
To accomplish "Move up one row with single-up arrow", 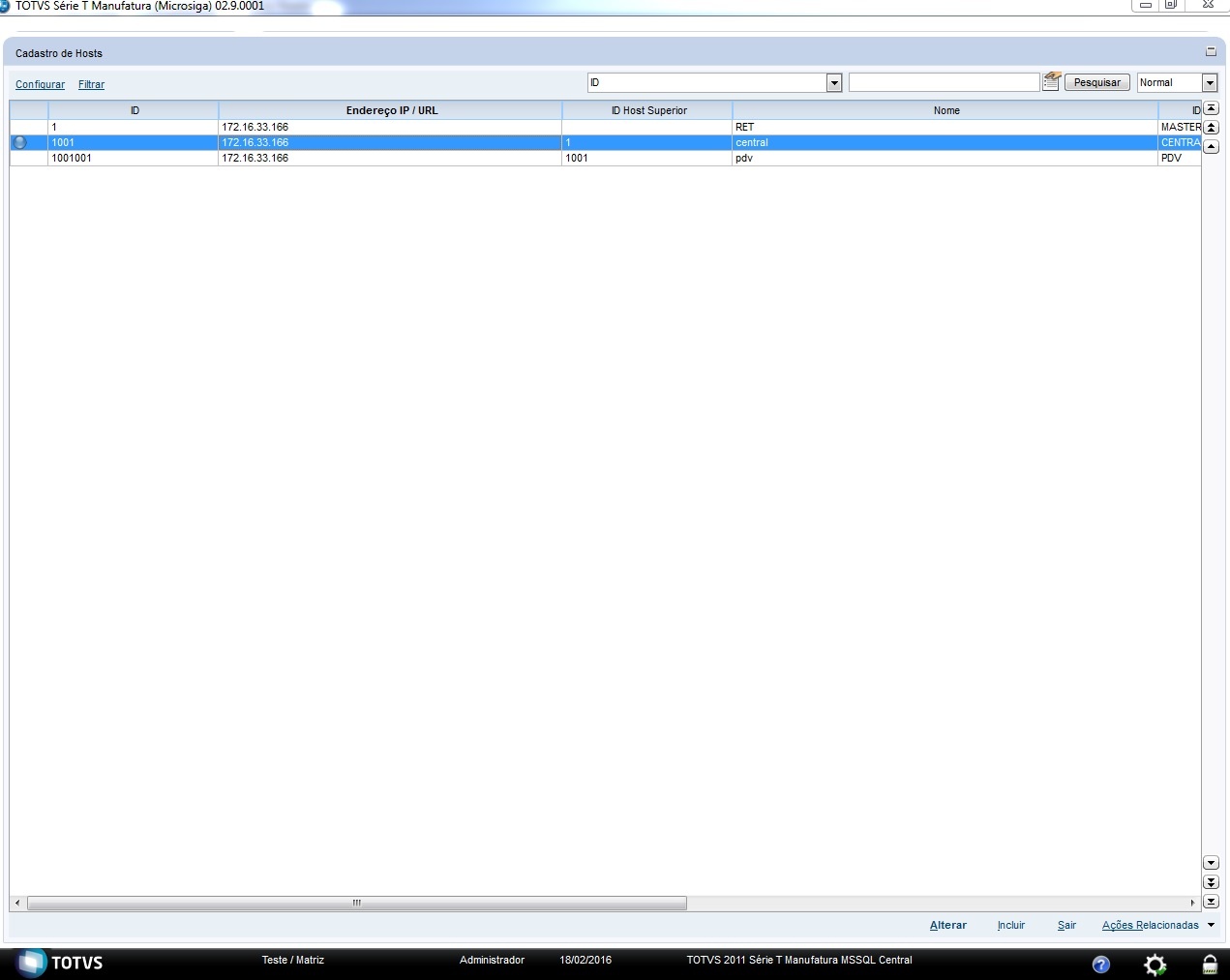I will (x=1211, y=147).
